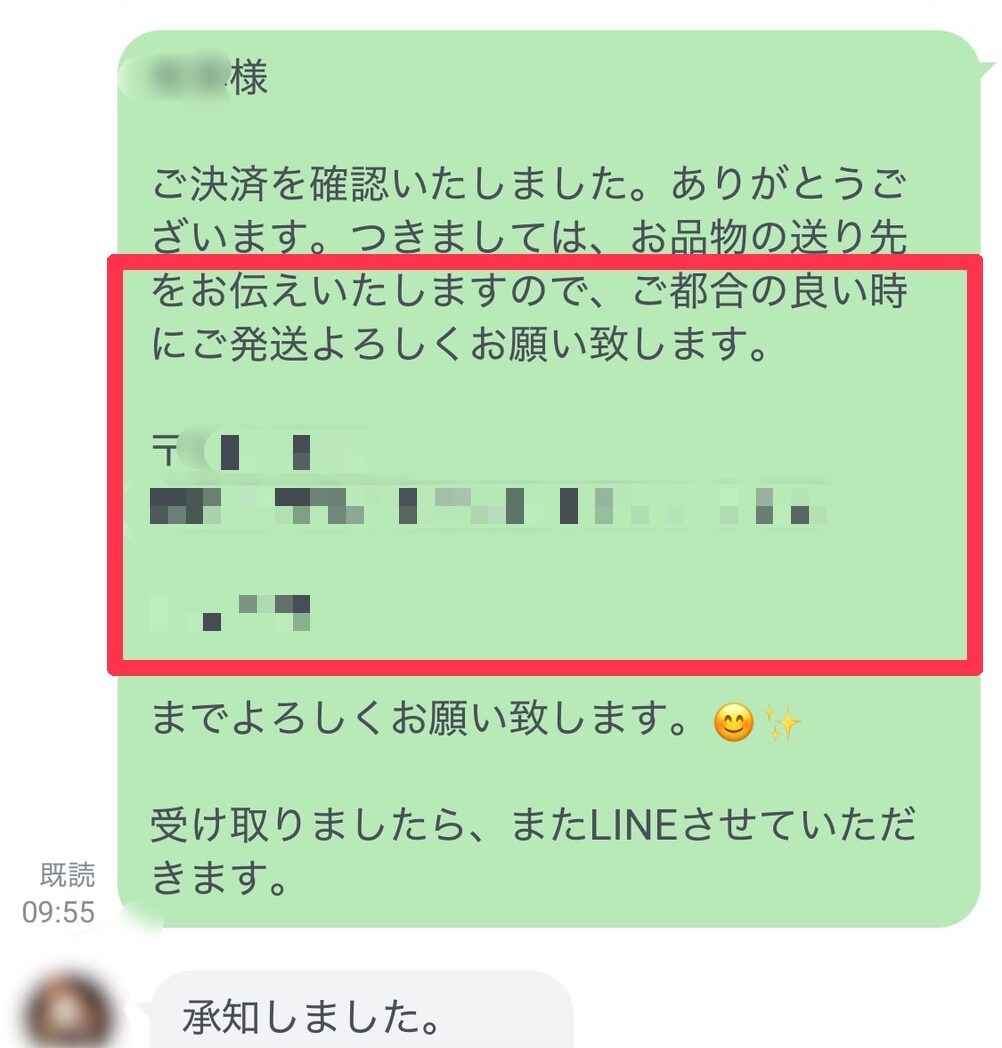This screenshot has height=1048, width=1002.
Task: Click the smiling face emoji
Action: click(733, 723)
